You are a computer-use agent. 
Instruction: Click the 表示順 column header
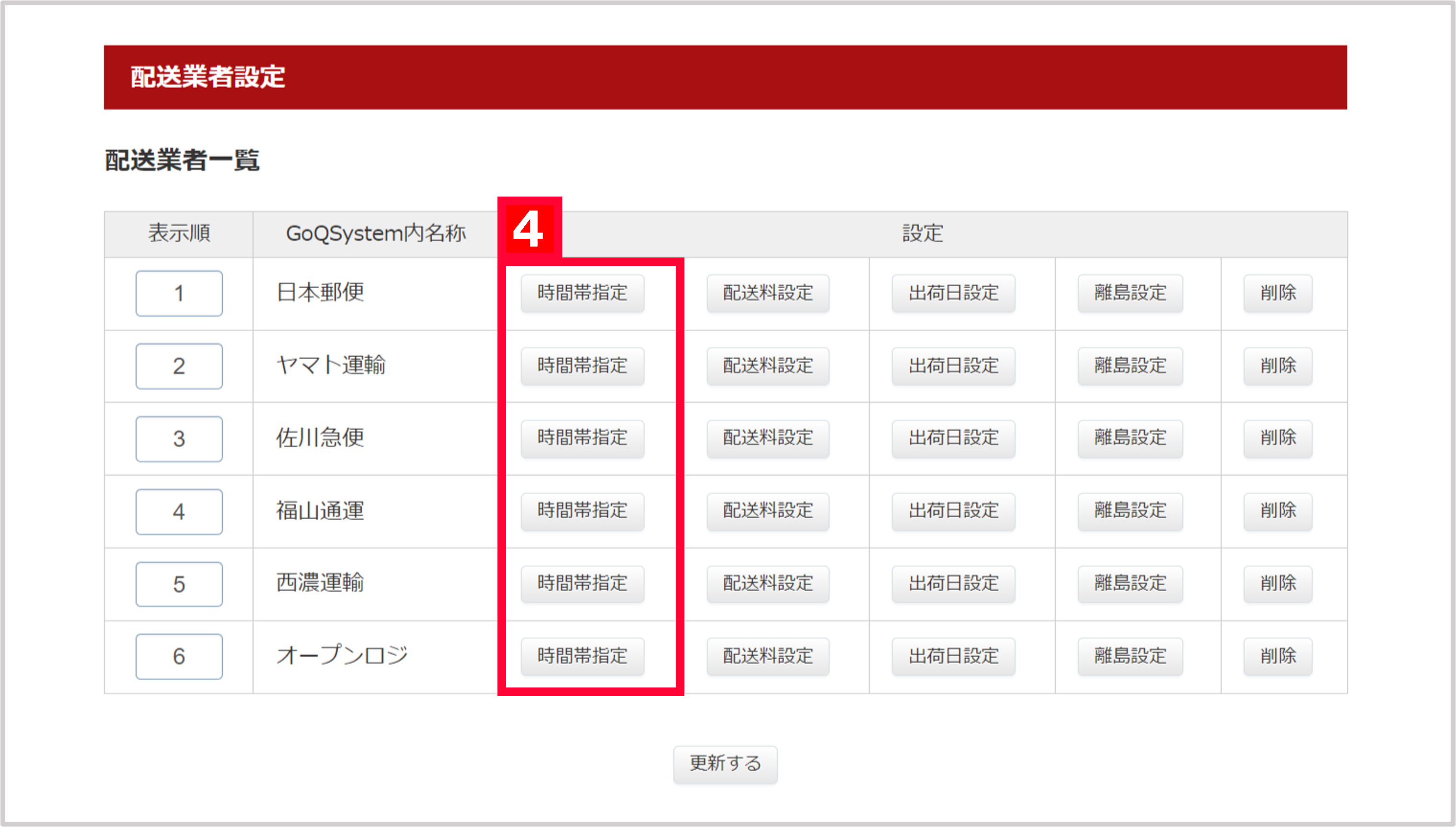click(x=179, y=233)
